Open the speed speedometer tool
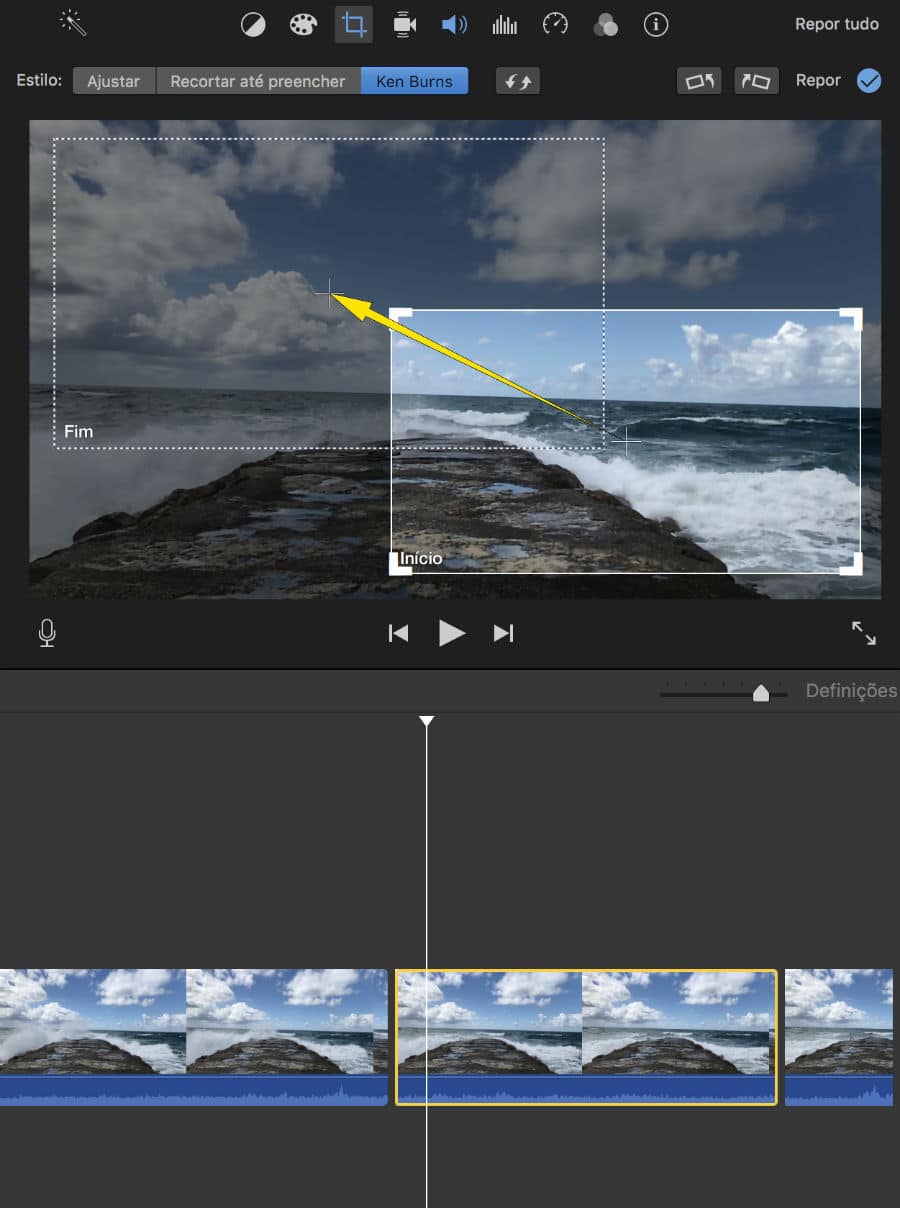 click(x=555, y=25)
